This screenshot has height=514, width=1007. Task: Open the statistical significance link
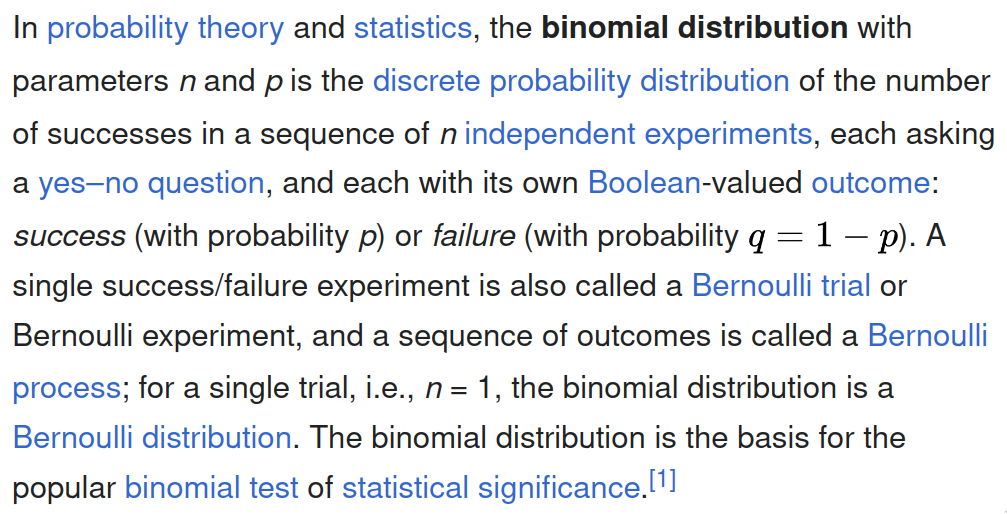491,488
